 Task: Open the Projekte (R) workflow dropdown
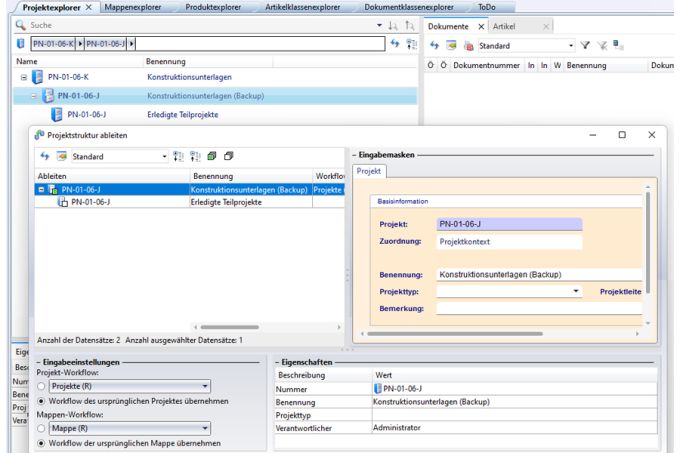(205, 386)
